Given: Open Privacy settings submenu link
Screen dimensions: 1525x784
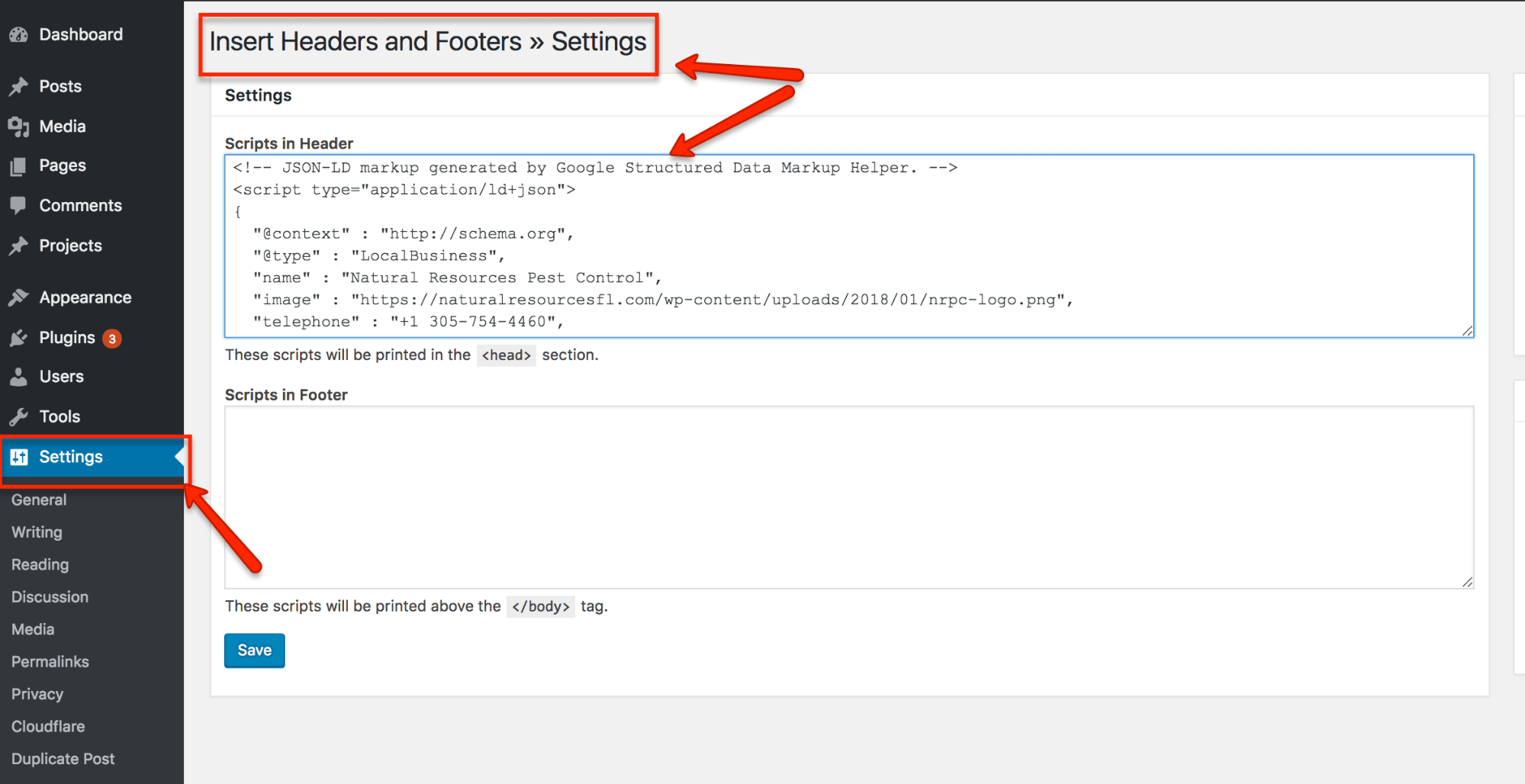Looking at the screenshot, I should click(37, 694).
